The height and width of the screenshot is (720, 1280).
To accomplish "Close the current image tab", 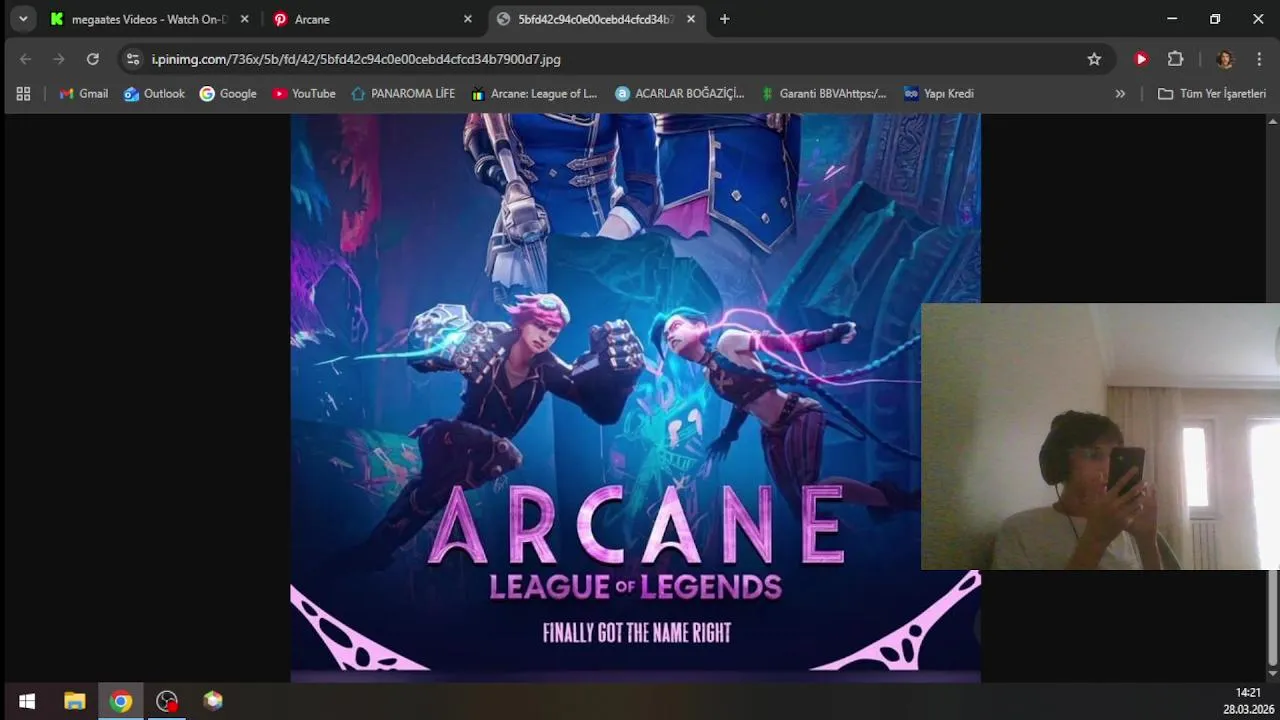I will [691, 19].
